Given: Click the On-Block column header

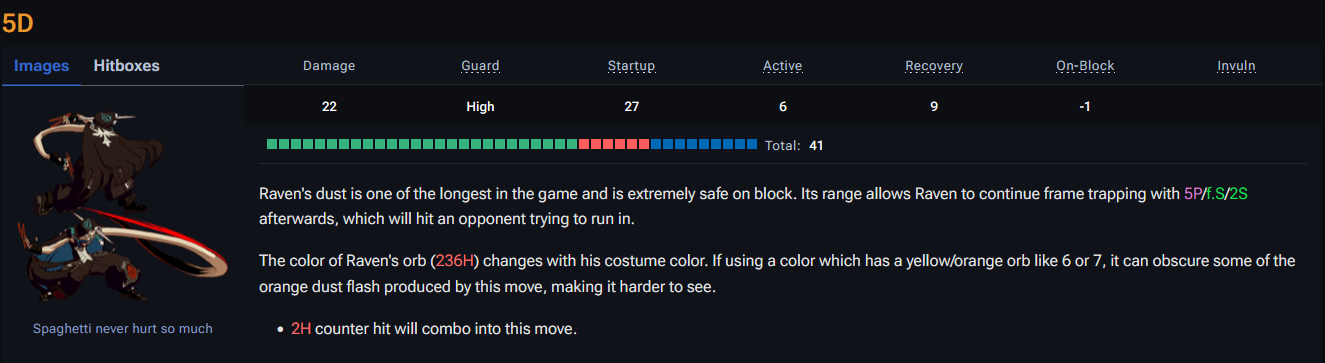Looking at the screenshot, I should pos(1085,66).
